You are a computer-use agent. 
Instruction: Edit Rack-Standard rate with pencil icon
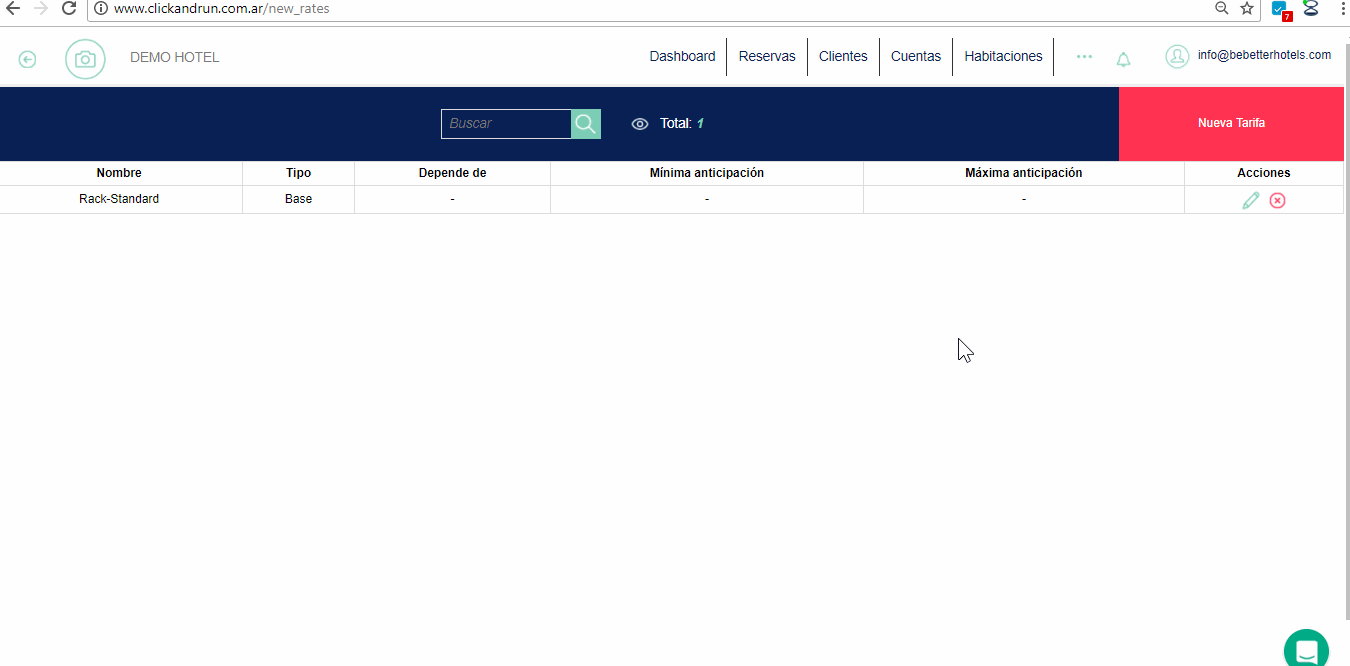pyautogui.click(x=1250, y=200)
